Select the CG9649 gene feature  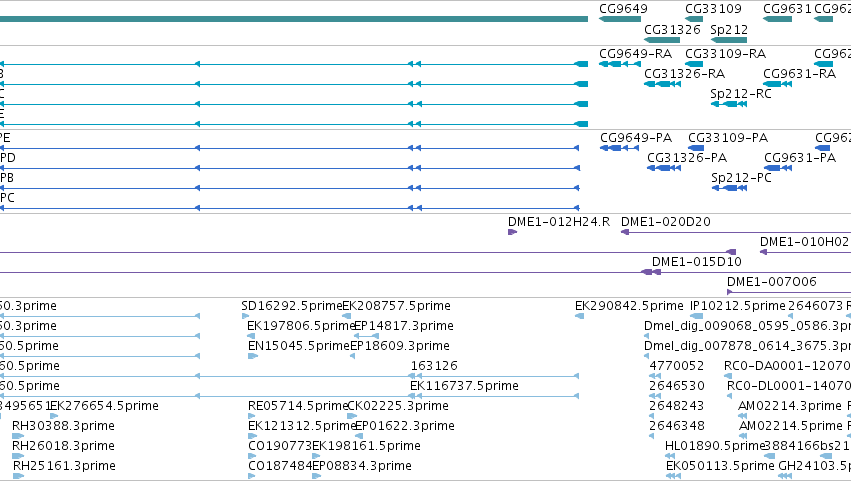620,20
